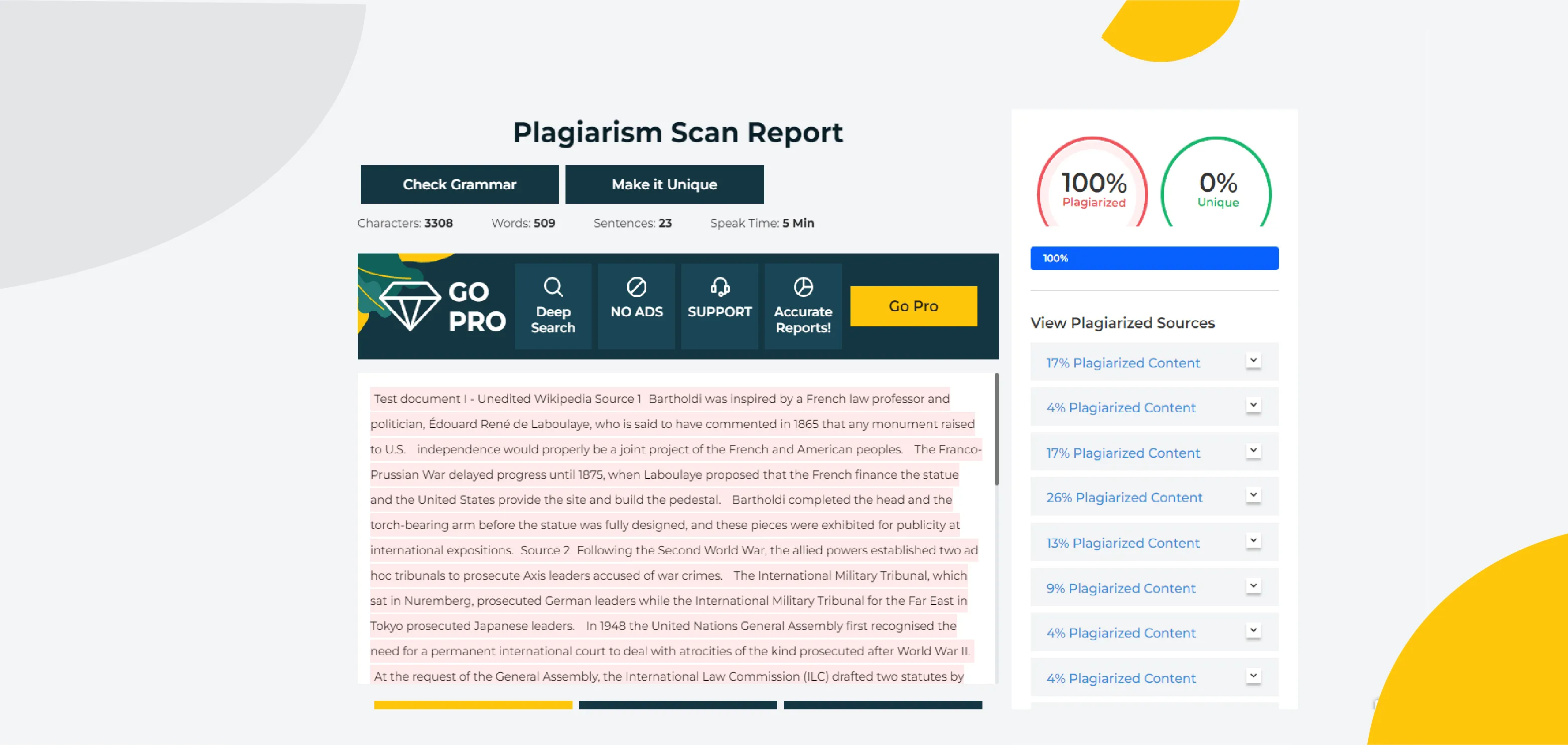Click the yellow Go Pro button

913,306
